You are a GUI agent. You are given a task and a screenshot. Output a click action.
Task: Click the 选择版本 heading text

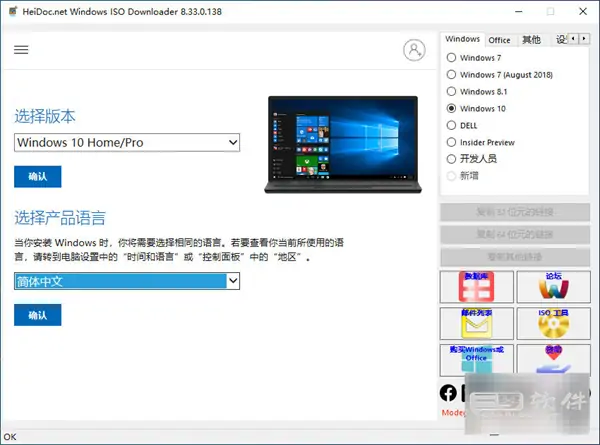[45, 116]
